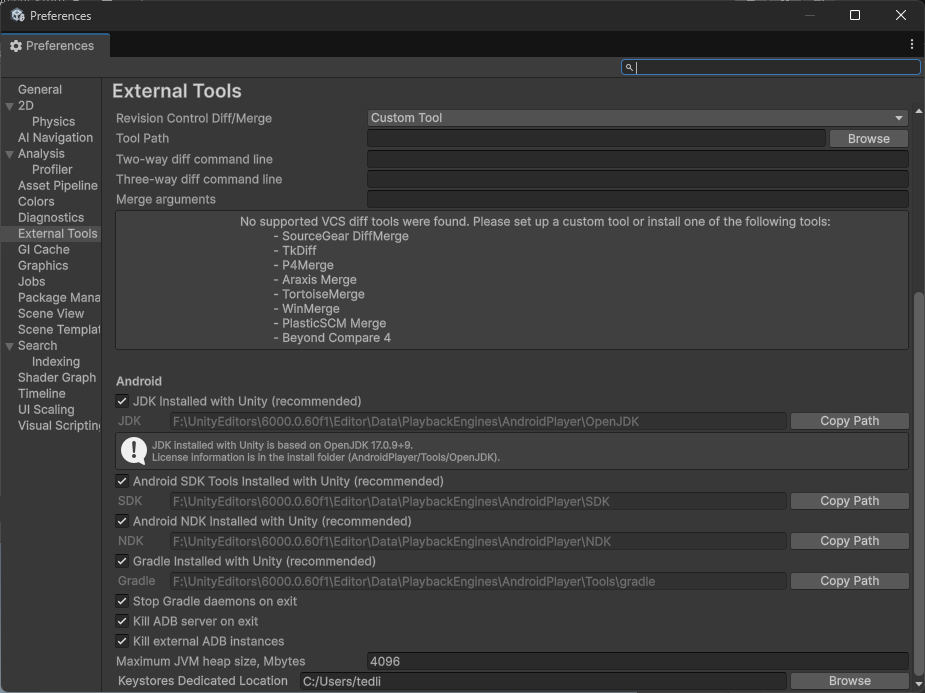Disable Kill ADB server on exit

click(x=122, y=621)
